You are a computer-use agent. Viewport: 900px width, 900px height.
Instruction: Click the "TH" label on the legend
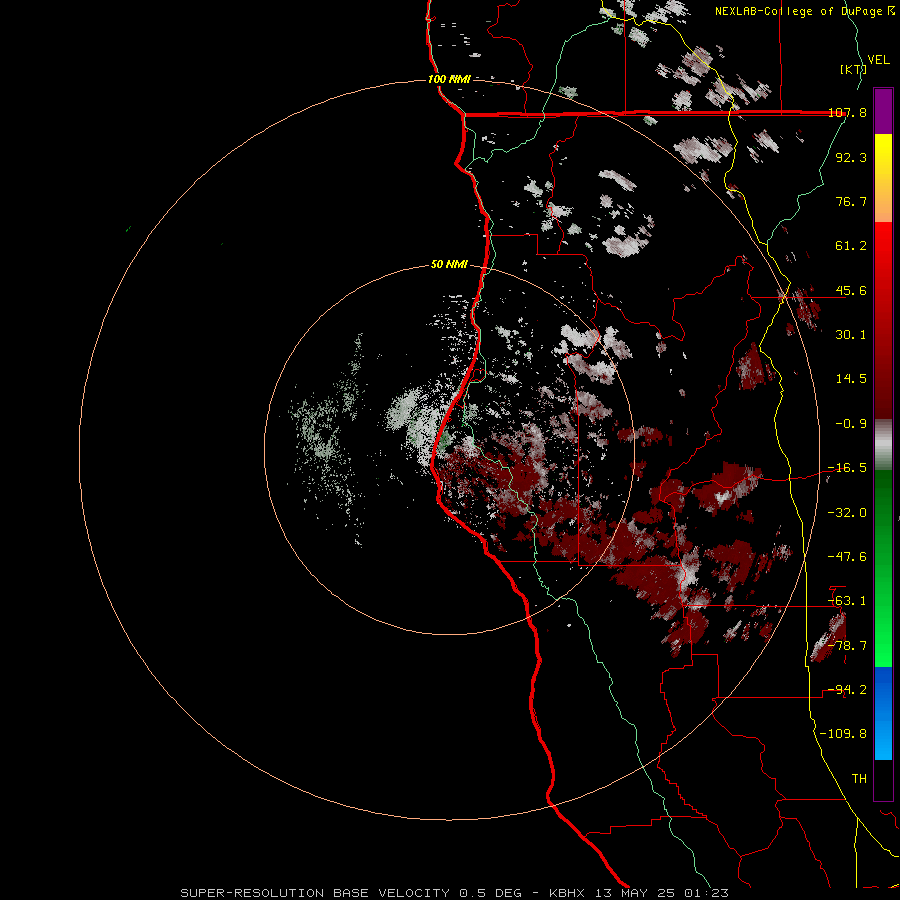coord(859,779)
